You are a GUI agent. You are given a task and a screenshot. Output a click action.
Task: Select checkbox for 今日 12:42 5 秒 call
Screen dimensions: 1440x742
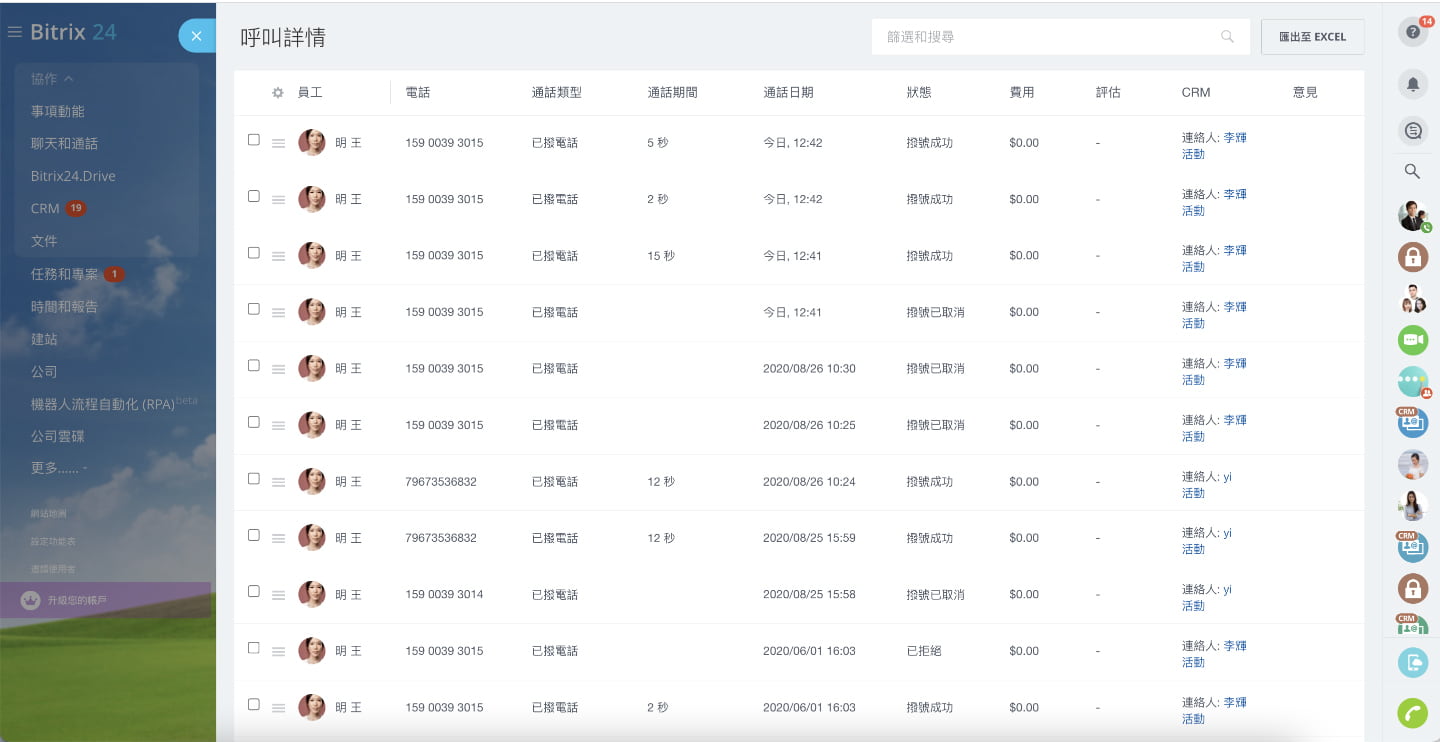[254, 140]
